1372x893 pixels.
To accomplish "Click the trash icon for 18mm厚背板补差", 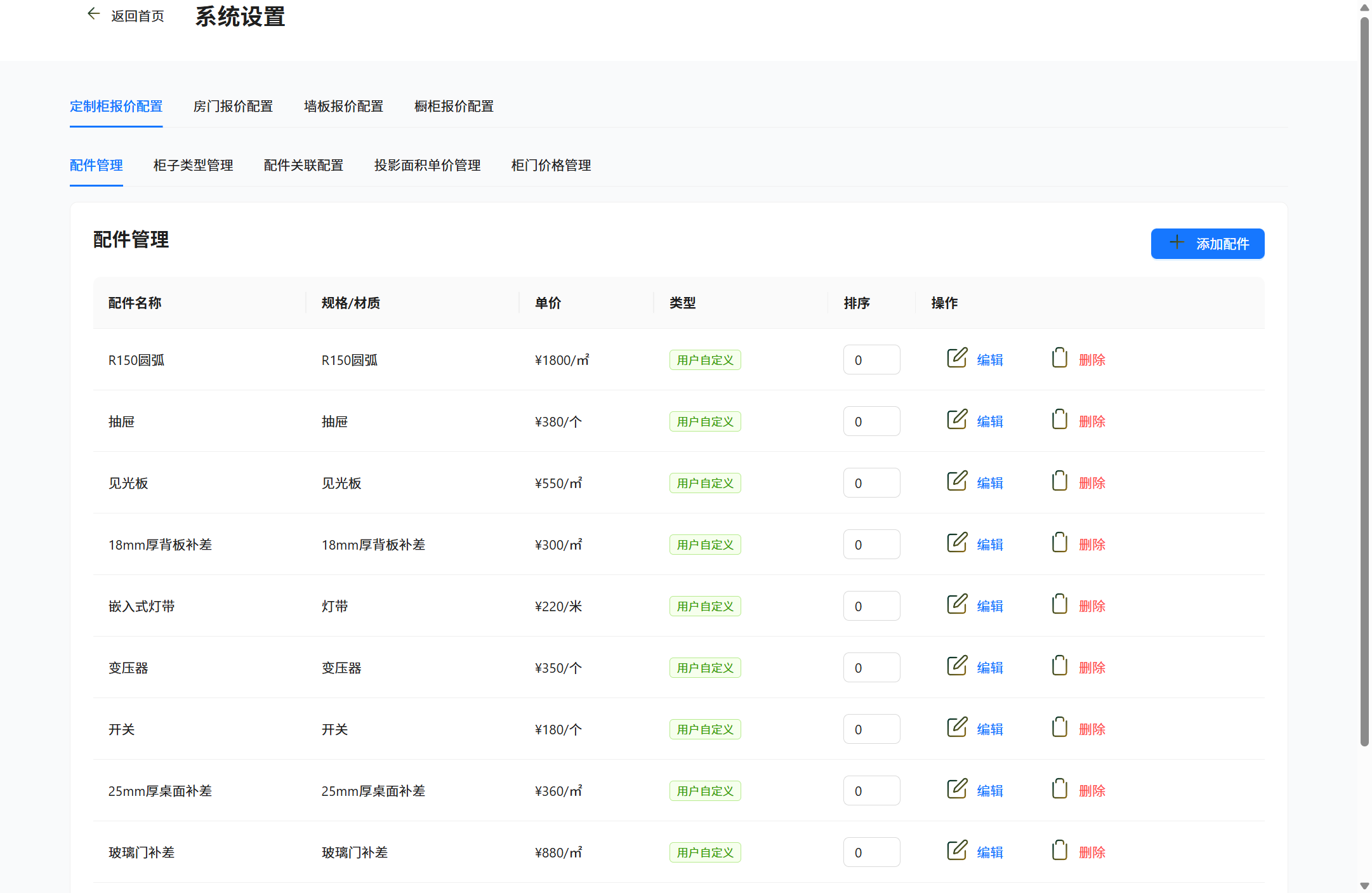I will [1059, 543].
